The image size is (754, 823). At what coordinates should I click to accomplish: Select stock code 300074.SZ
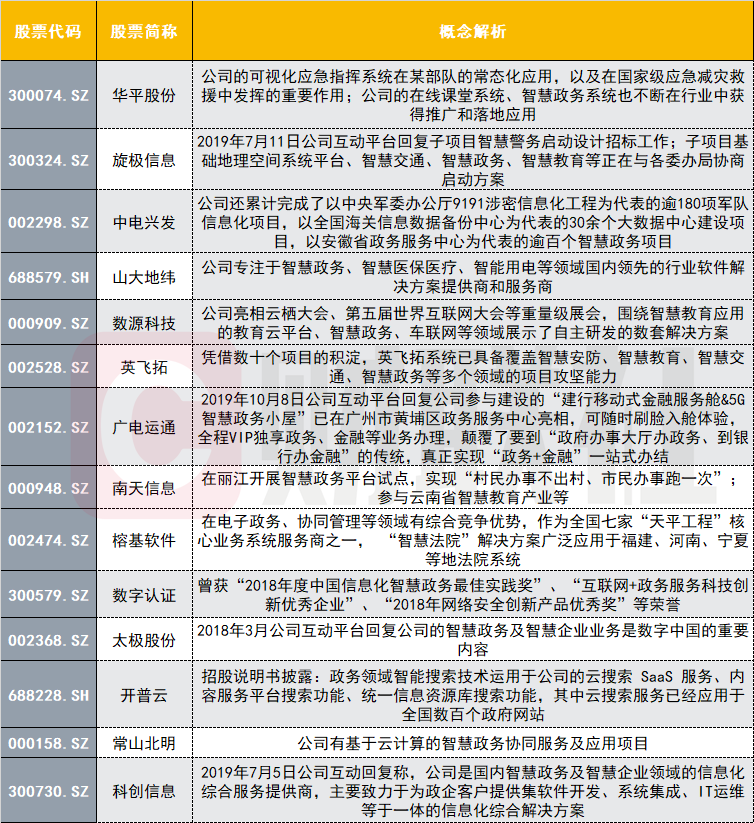click(48, 96)
